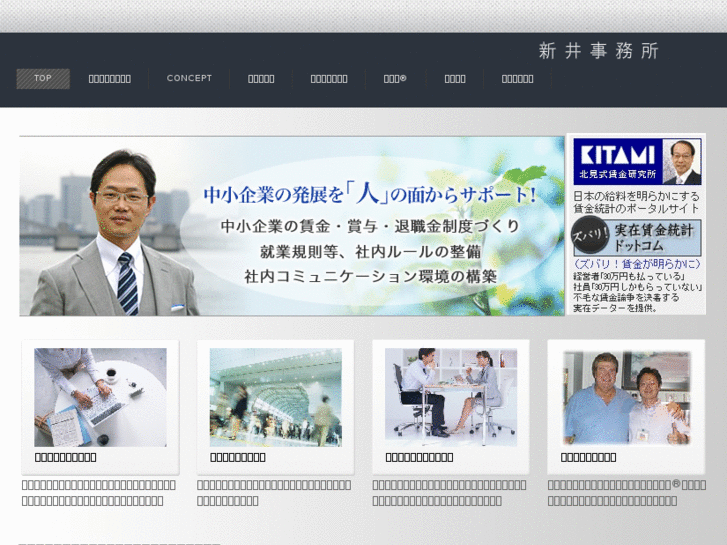
Task: Open the TOP menu item
Action: pyautogui.click(x=43, y=78)
